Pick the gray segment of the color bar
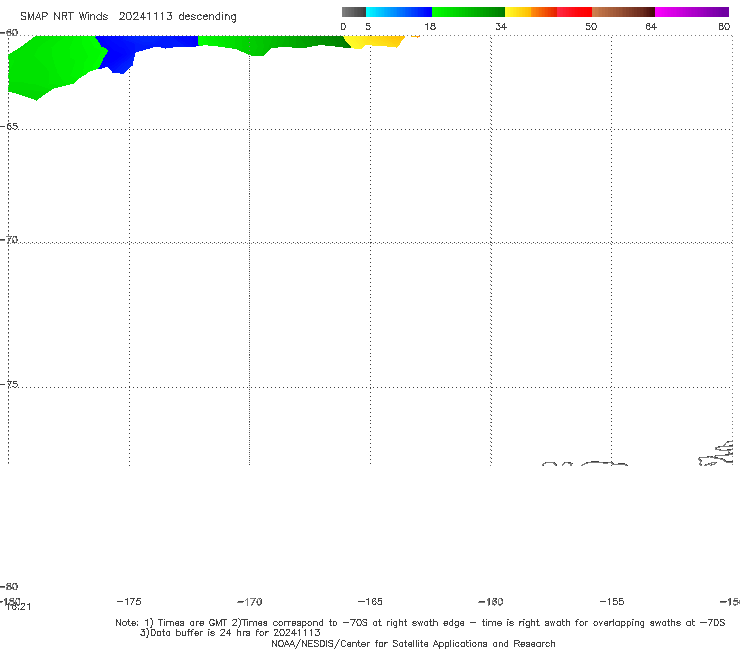Screen dimensions: 740x650 (353, 12)
